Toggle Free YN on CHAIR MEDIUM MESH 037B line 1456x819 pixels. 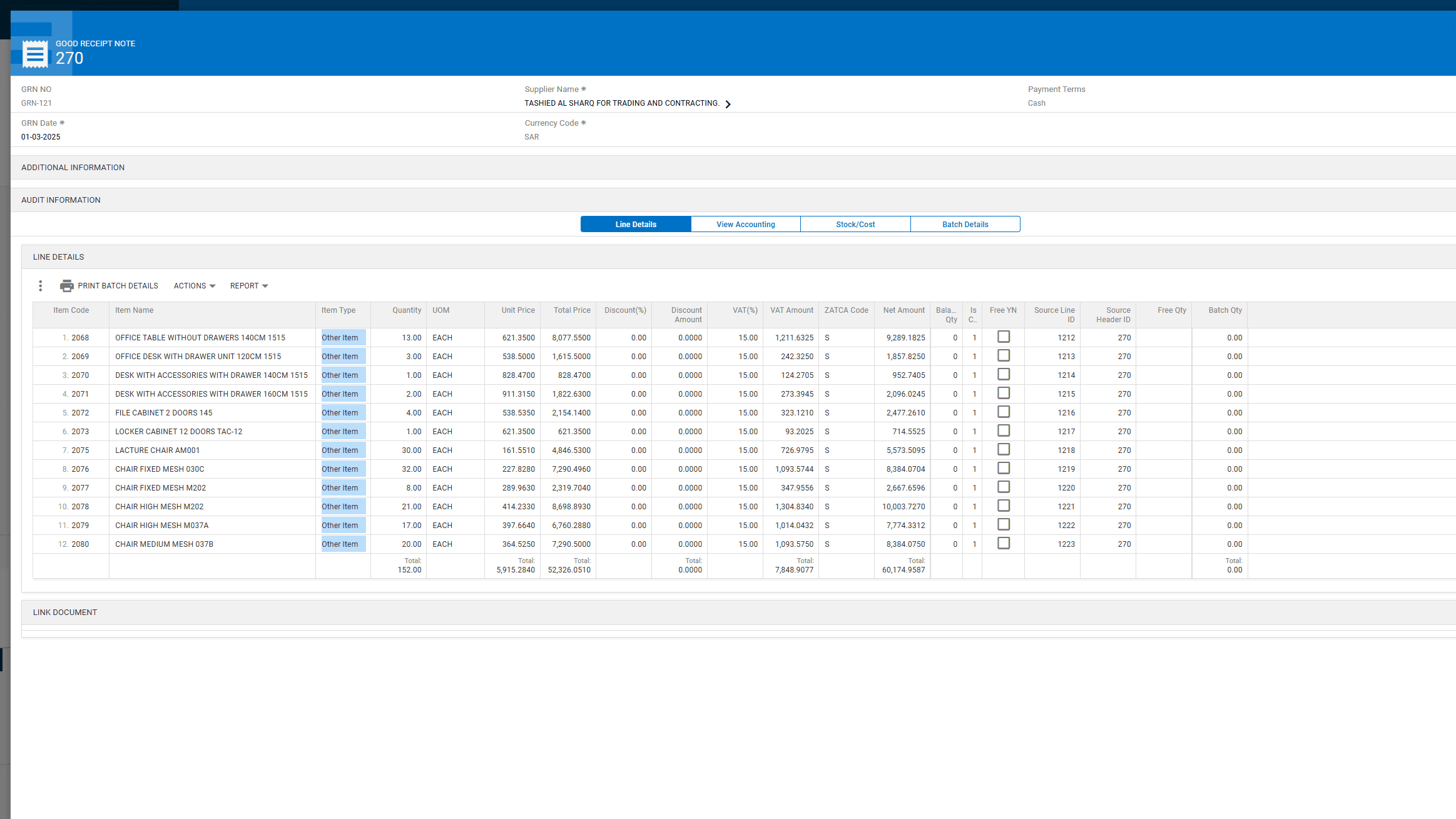pyautogui.click(x=1004, y=543)
